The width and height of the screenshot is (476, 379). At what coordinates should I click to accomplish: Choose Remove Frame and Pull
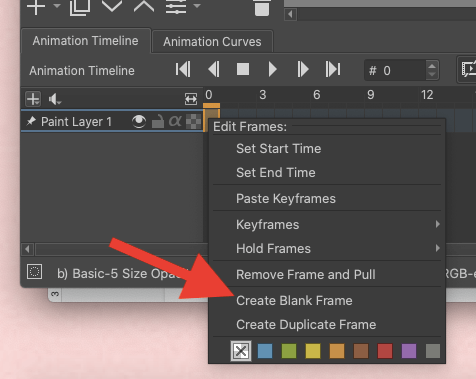pyautogui.click(x=327, y=275)
